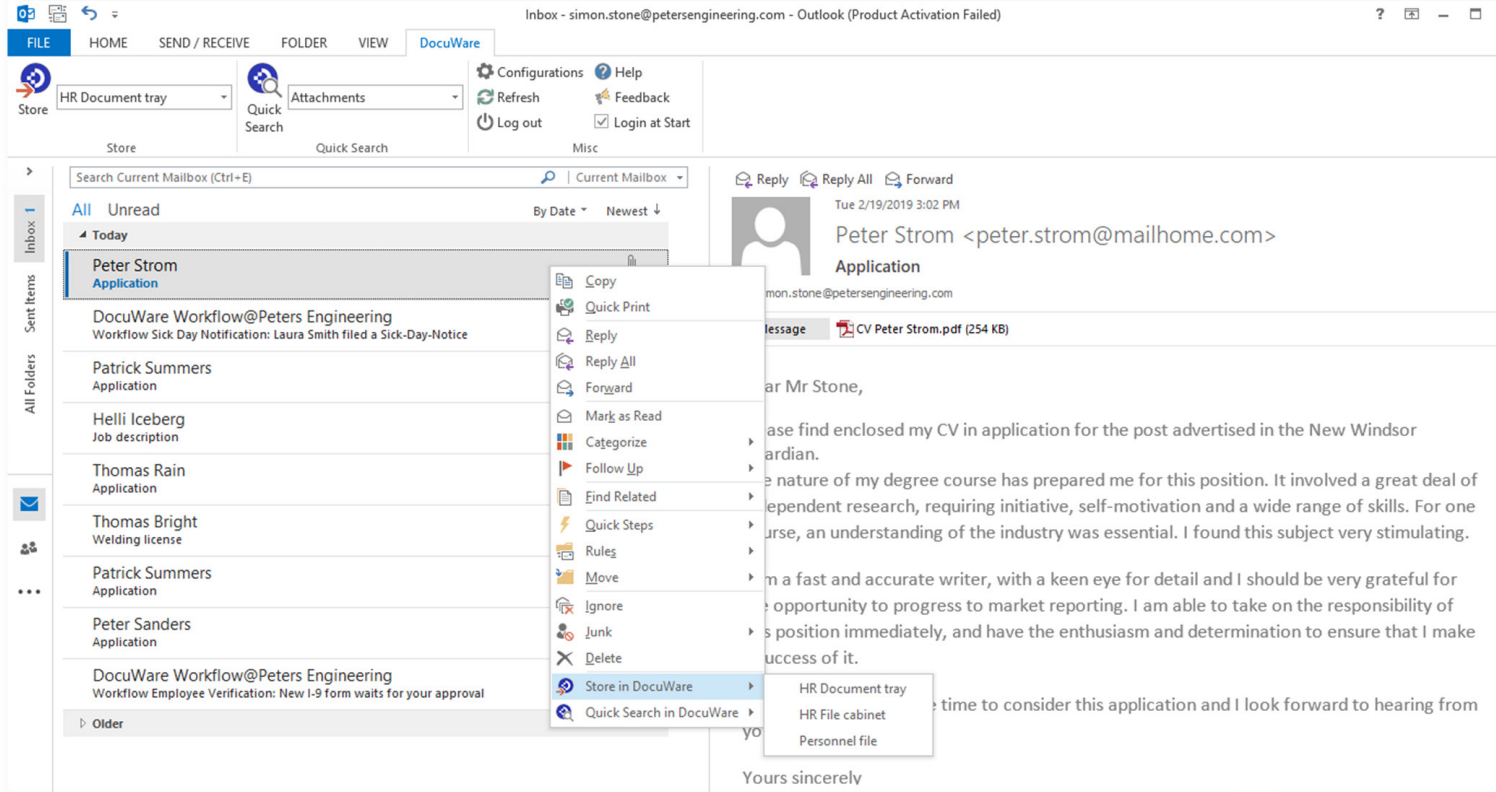Open Rules submenu in context menu
1496x792 pixels.
657,551
